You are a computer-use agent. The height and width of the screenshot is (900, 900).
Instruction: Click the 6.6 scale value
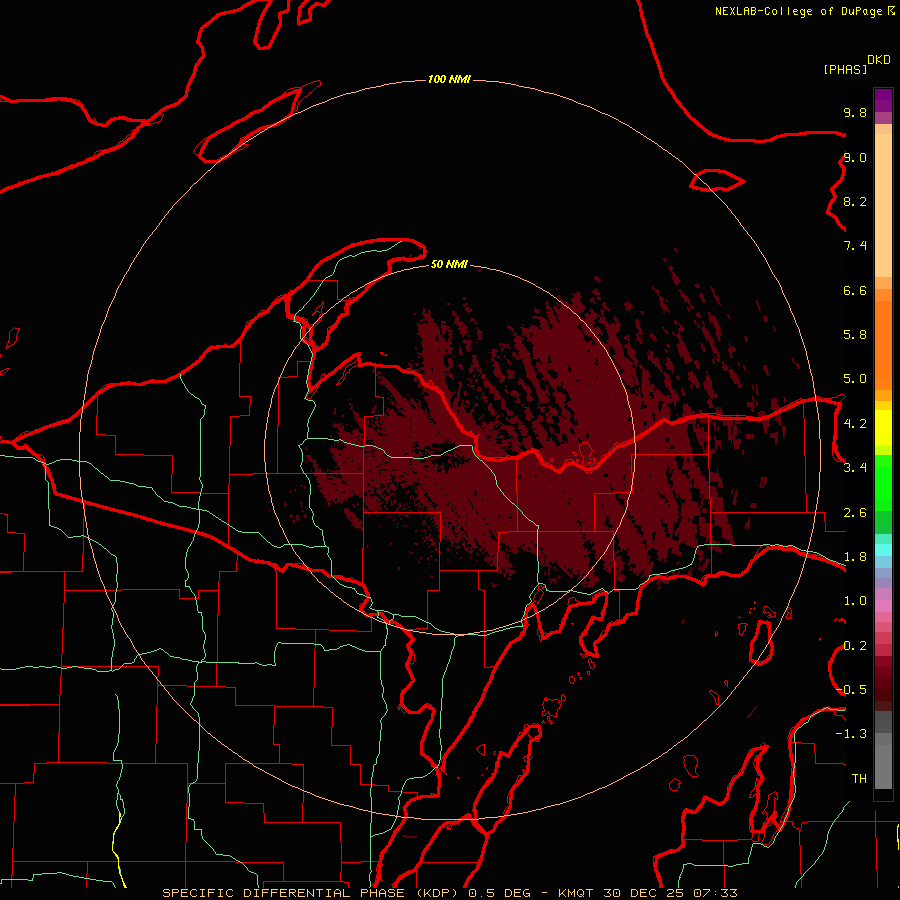(x=855, y=291)
